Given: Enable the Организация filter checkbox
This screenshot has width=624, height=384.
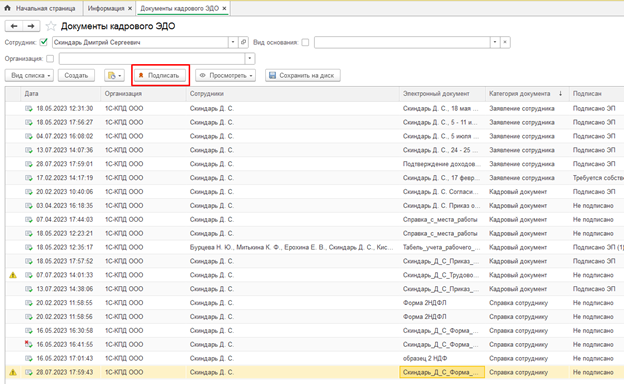Looking at the screenshot, I should click(x=50, y=58).
